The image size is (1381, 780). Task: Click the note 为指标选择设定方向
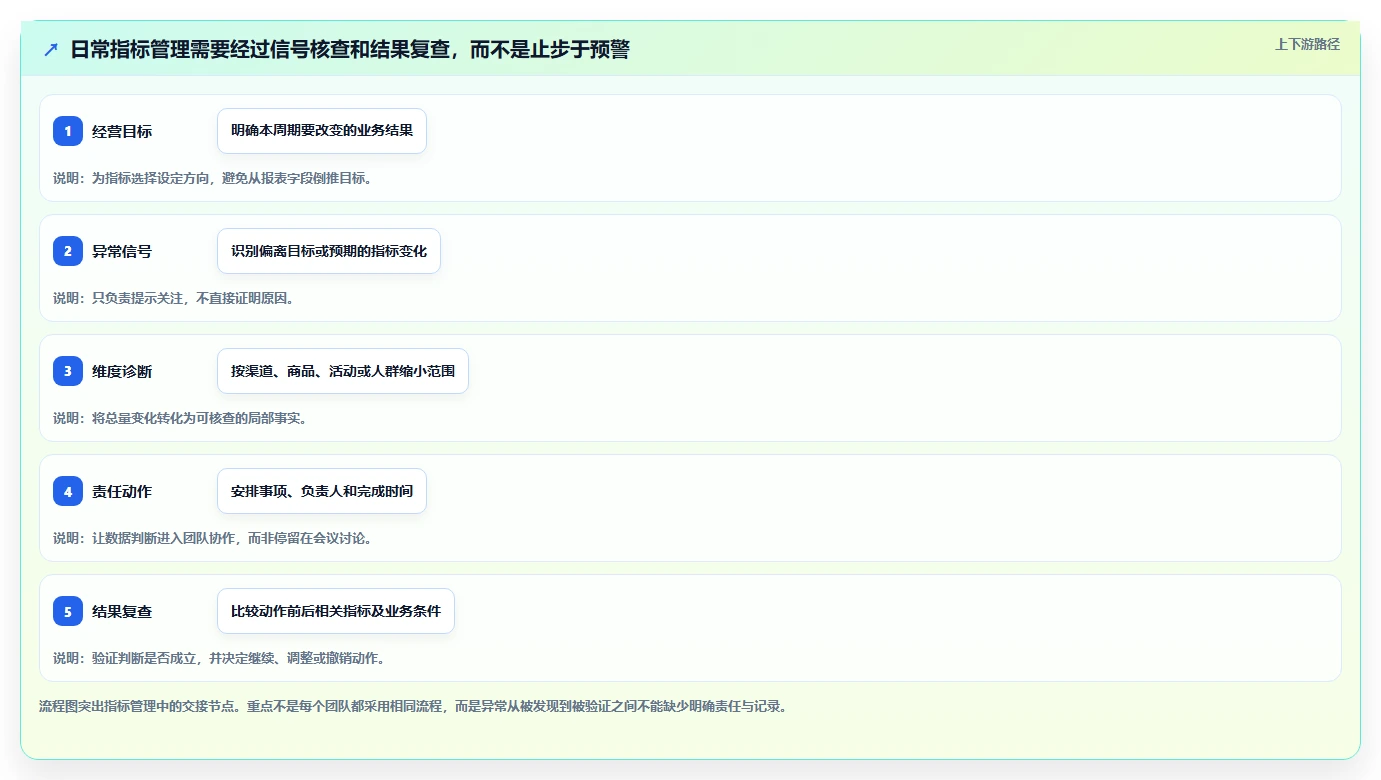213,178
